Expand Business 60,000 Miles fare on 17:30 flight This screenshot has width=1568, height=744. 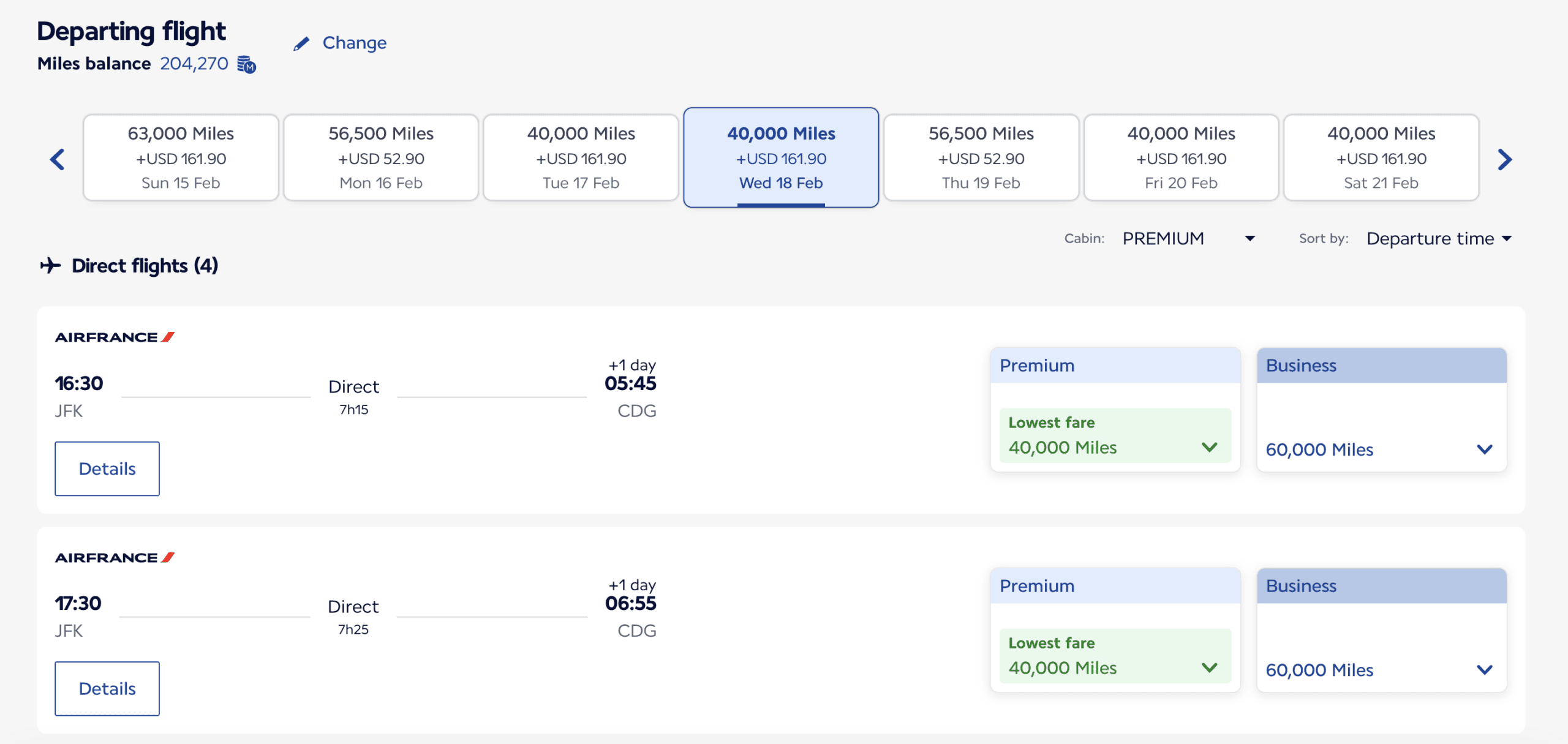[x=1484, y=670]
